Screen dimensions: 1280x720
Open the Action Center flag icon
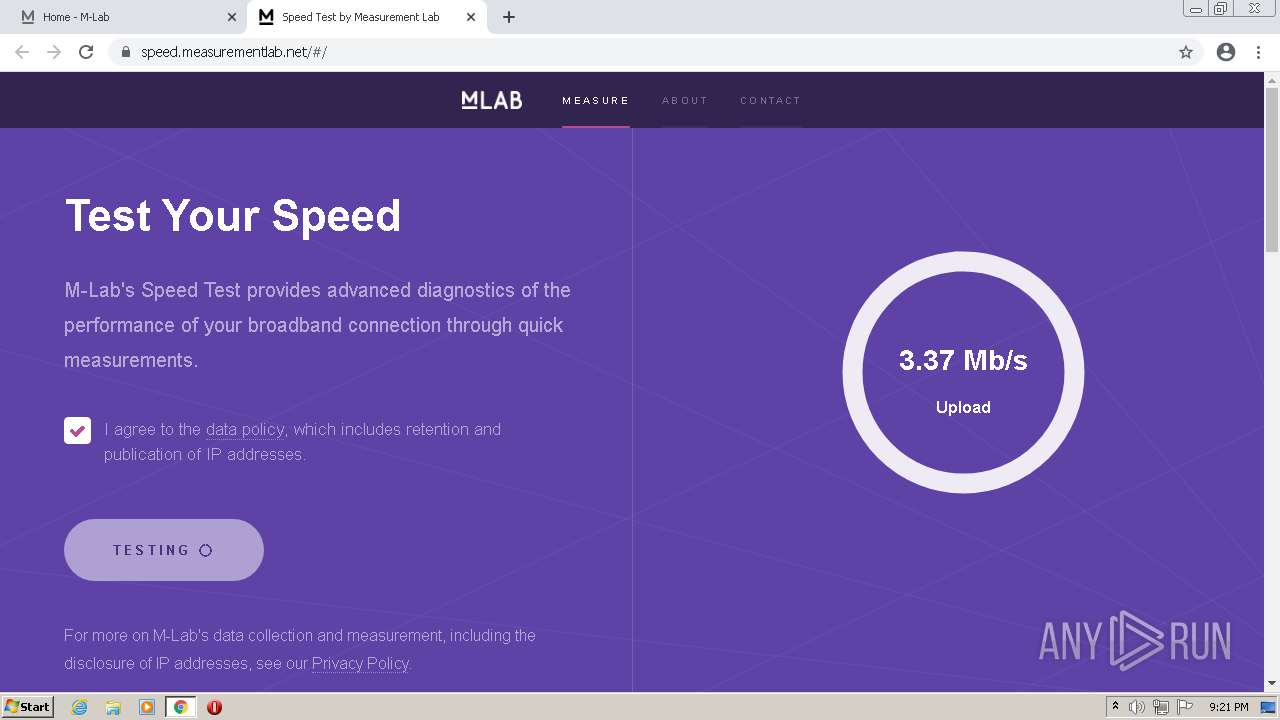(1185, 707)
